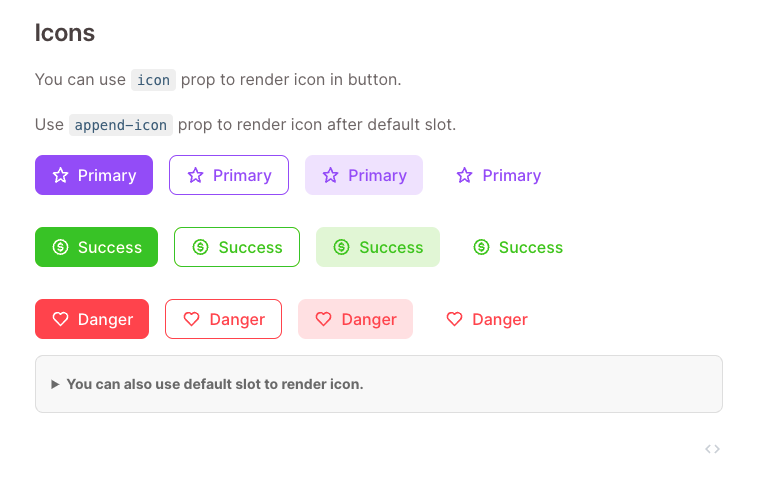
Task: Expand the default slot details triangle
Action: pos(55,384)
